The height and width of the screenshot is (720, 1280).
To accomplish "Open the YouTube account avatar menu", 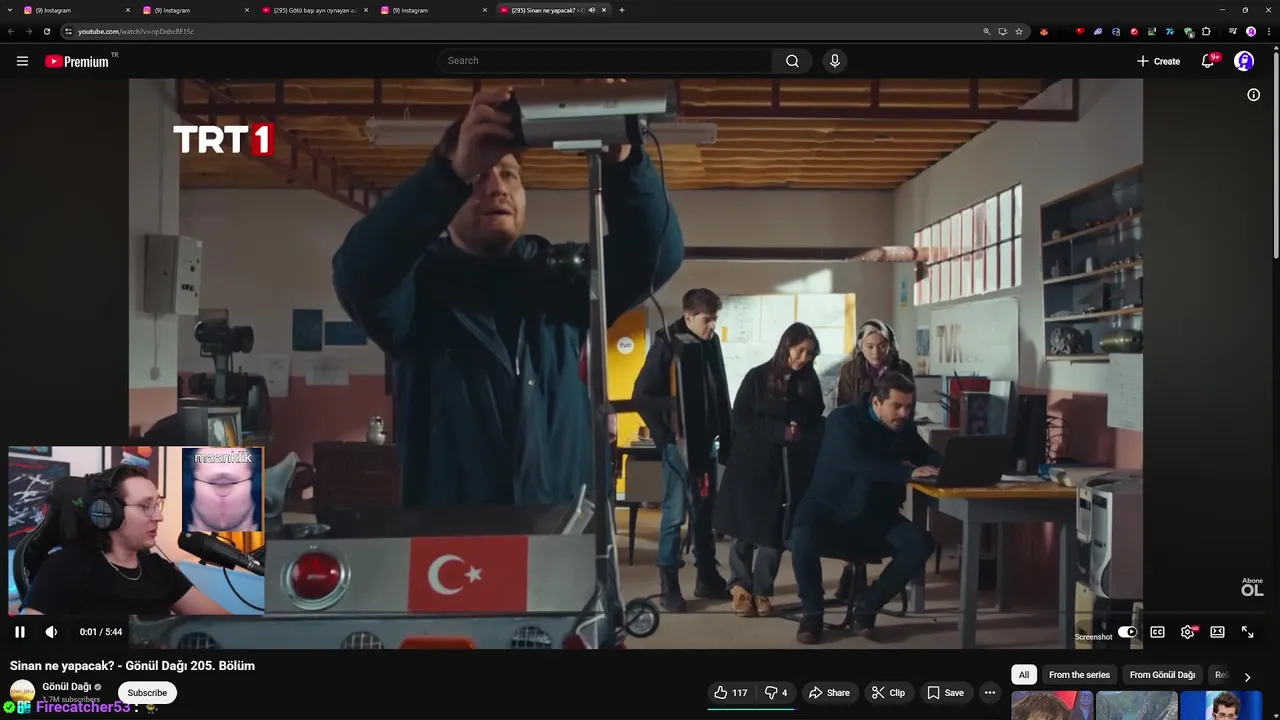I will click(1244, 61).
